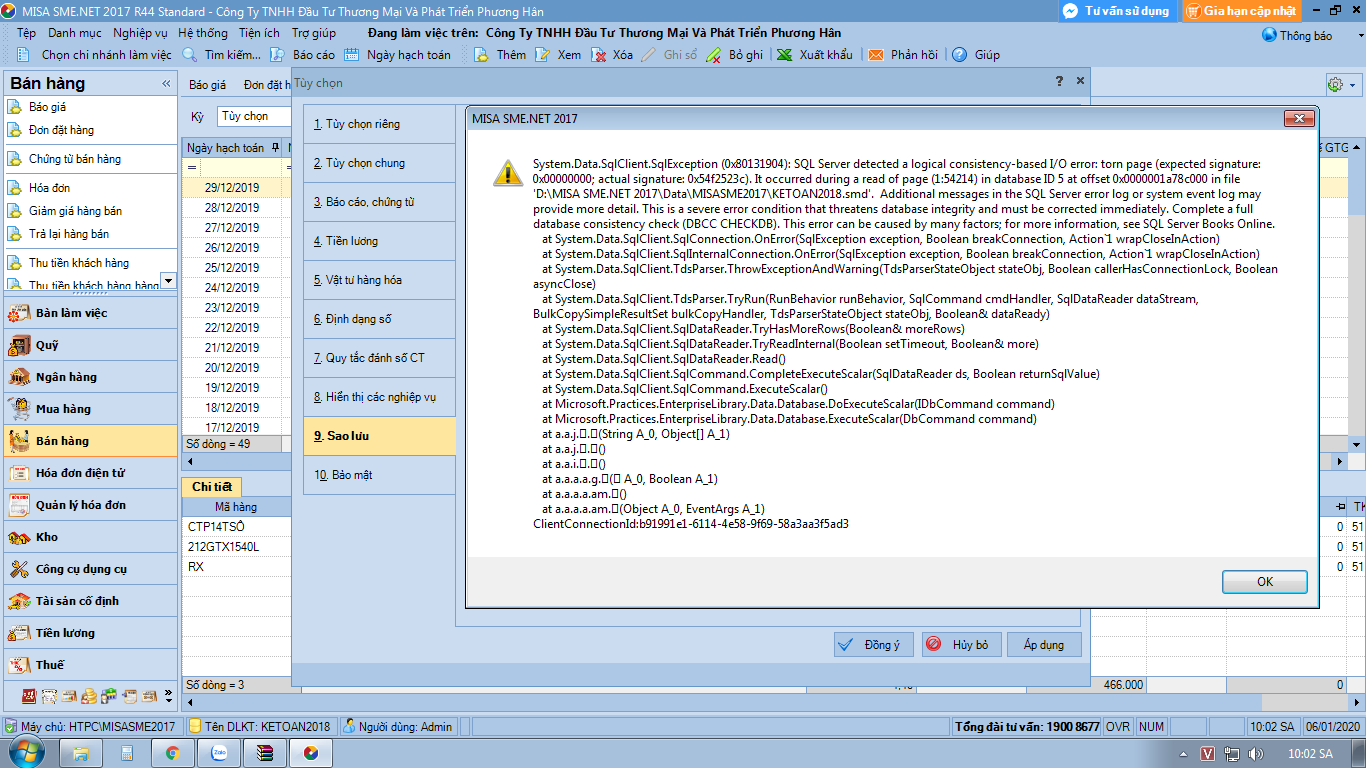Open the Thuế module
Viewport: 1366px width, 768px height.
(x=91, y=665)
